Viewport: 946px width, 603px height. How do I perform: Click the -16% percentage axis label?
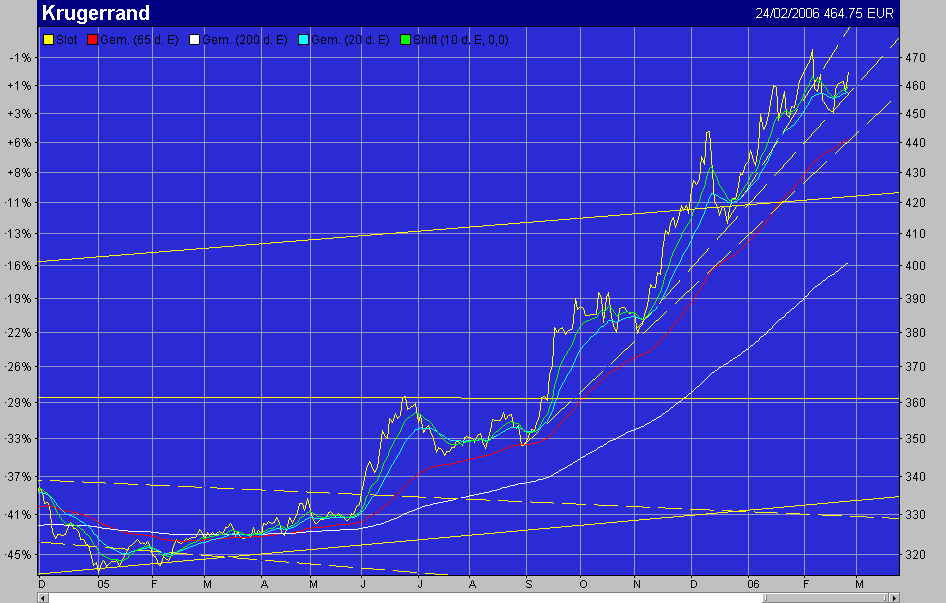[18, 266]
